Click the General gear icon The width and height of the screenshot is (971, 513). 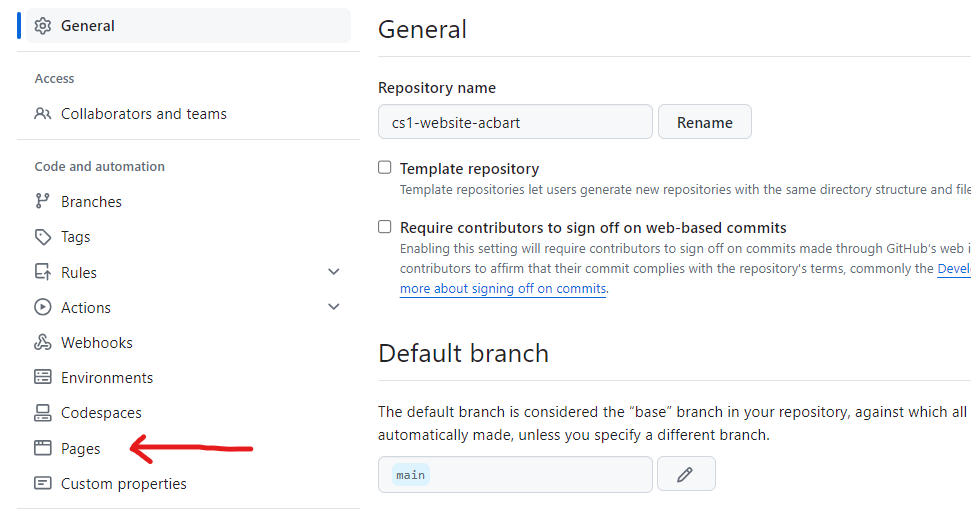click(x=43, y=26)
